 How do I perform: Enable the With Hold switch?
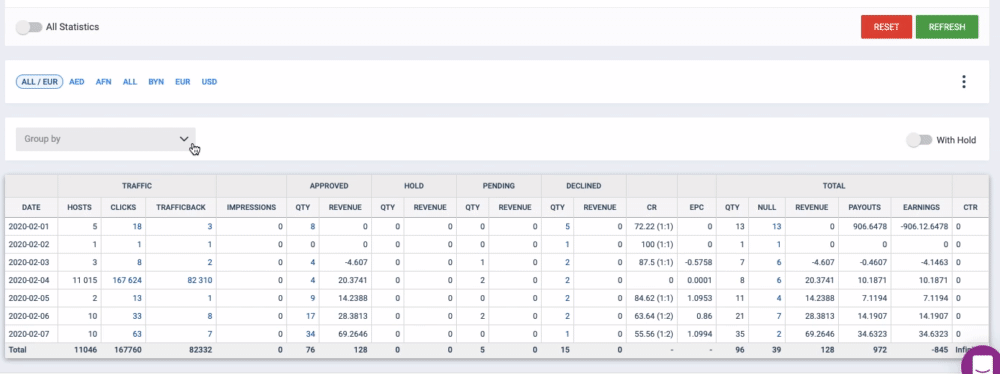pyautogui.click(x=919, y=140)
